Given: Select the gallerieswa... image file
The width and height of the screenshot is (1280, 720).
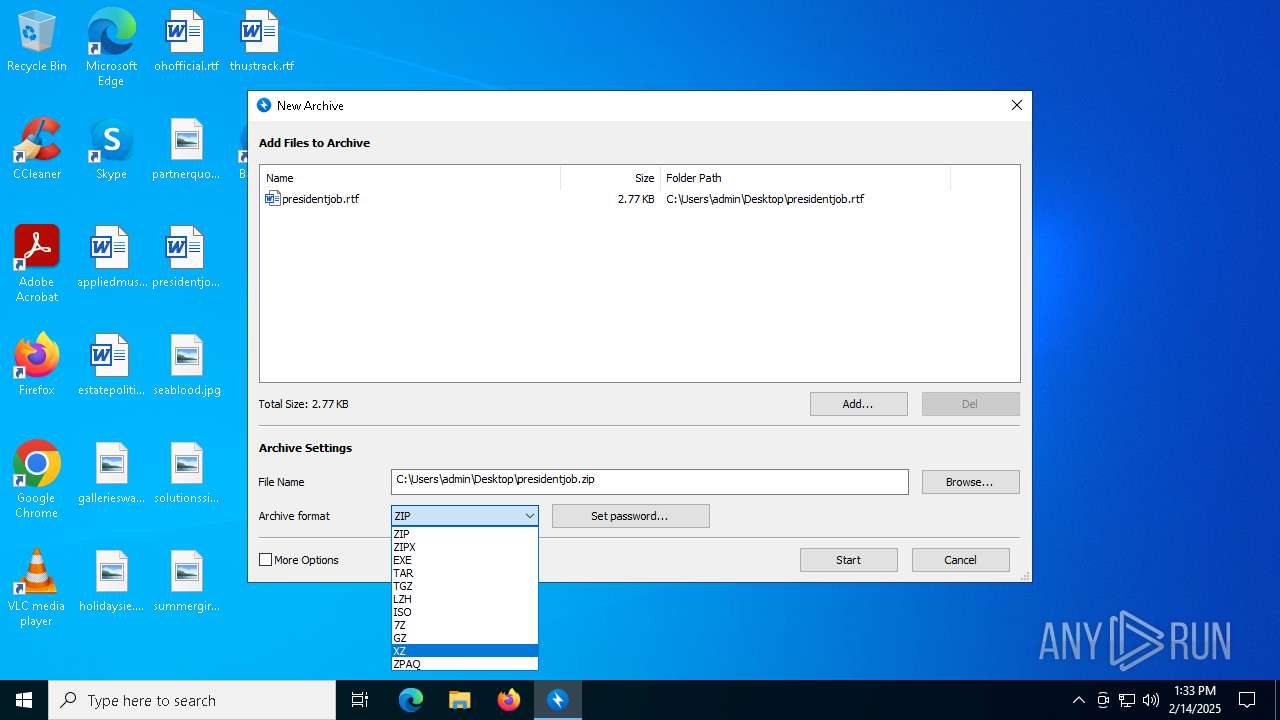Looking at the screenshot, I should click(111, 474).
